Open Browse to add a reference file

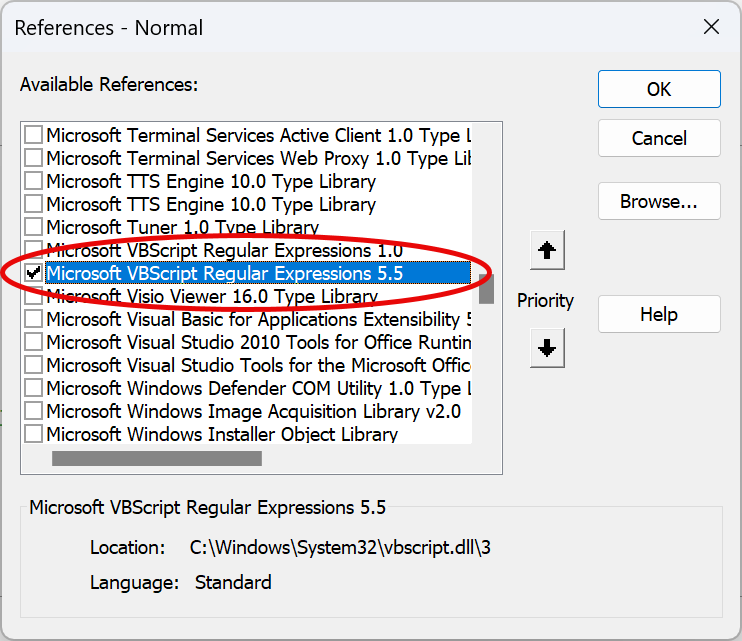pyautogui.click(x=659, y=201)
